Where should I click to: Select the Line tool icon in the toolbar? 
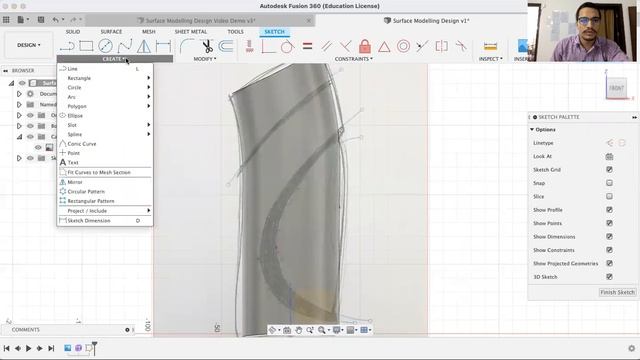point(67,46)
